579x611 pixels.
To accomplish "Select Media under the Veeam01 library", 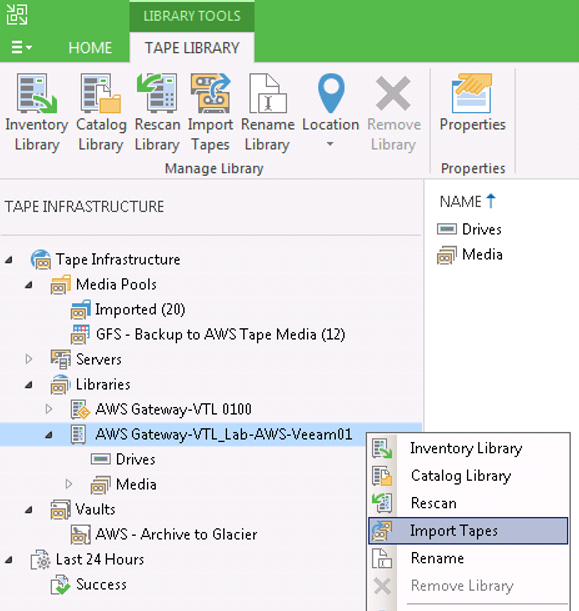I will [x=136, y=484].
